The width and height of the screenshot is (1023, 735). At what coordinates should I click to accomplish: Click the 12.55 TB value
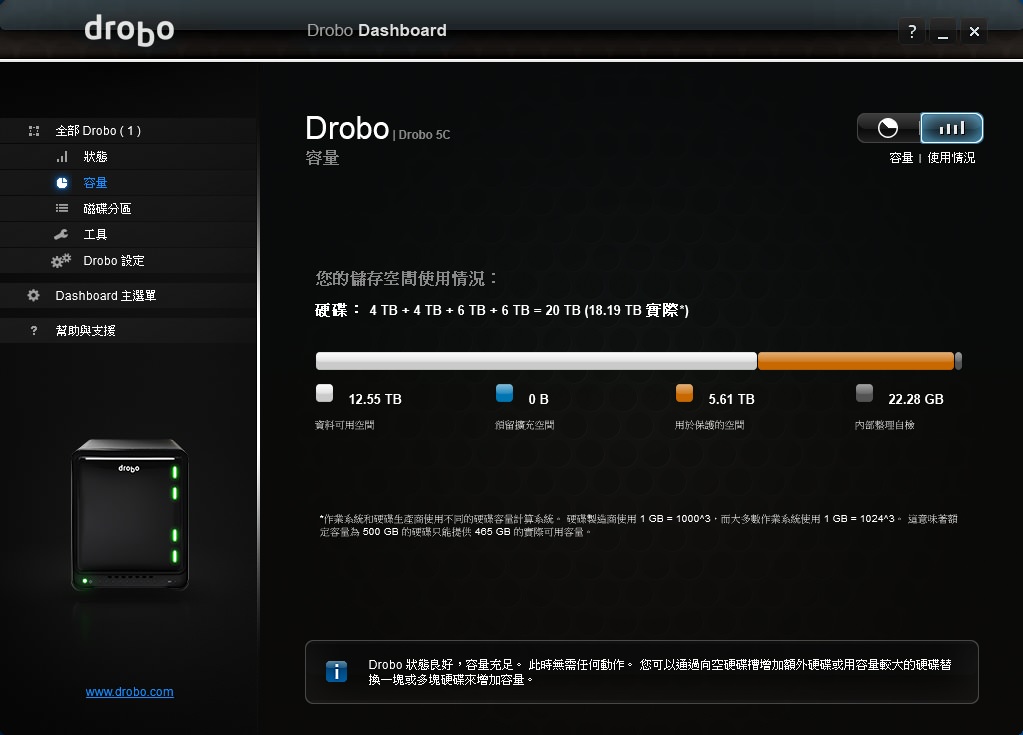point(375,399)
